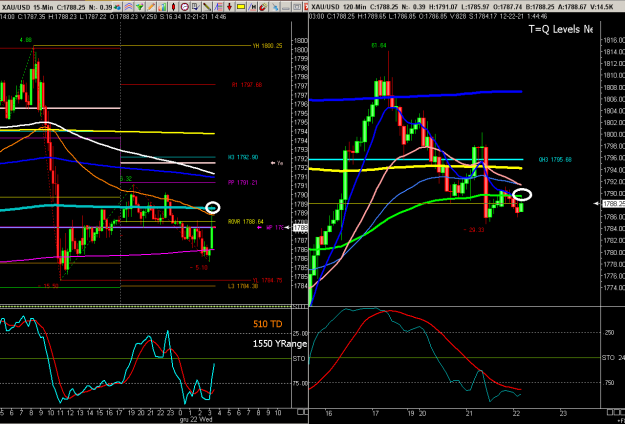Select the YL 1784.75 level label
This screenshot has width=625, height=424.
pyautogui.click(x=267, y=281)
